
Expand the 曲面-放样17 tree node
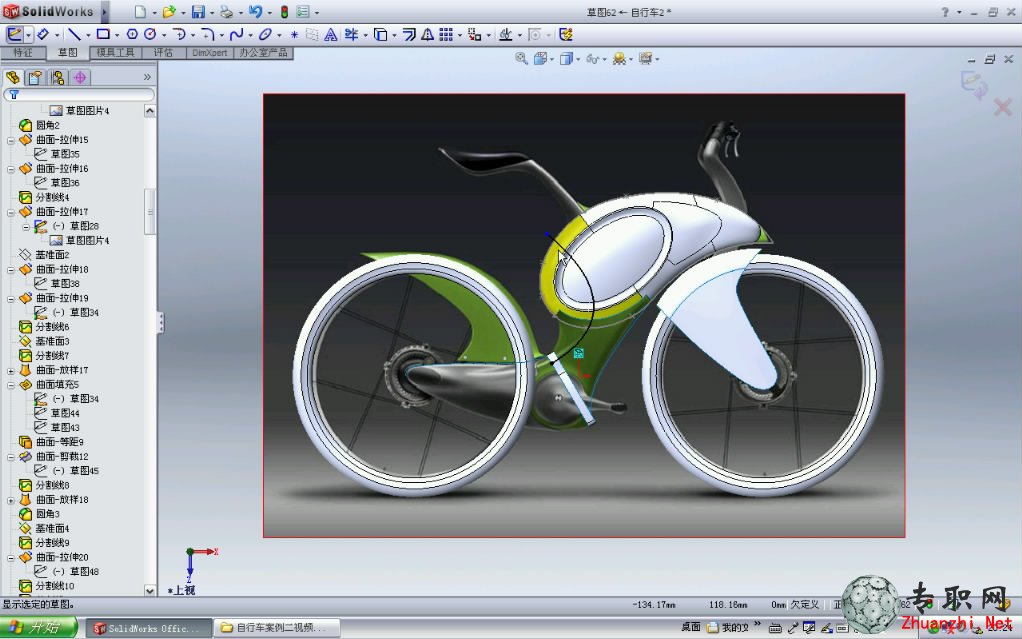pos(10,370)
